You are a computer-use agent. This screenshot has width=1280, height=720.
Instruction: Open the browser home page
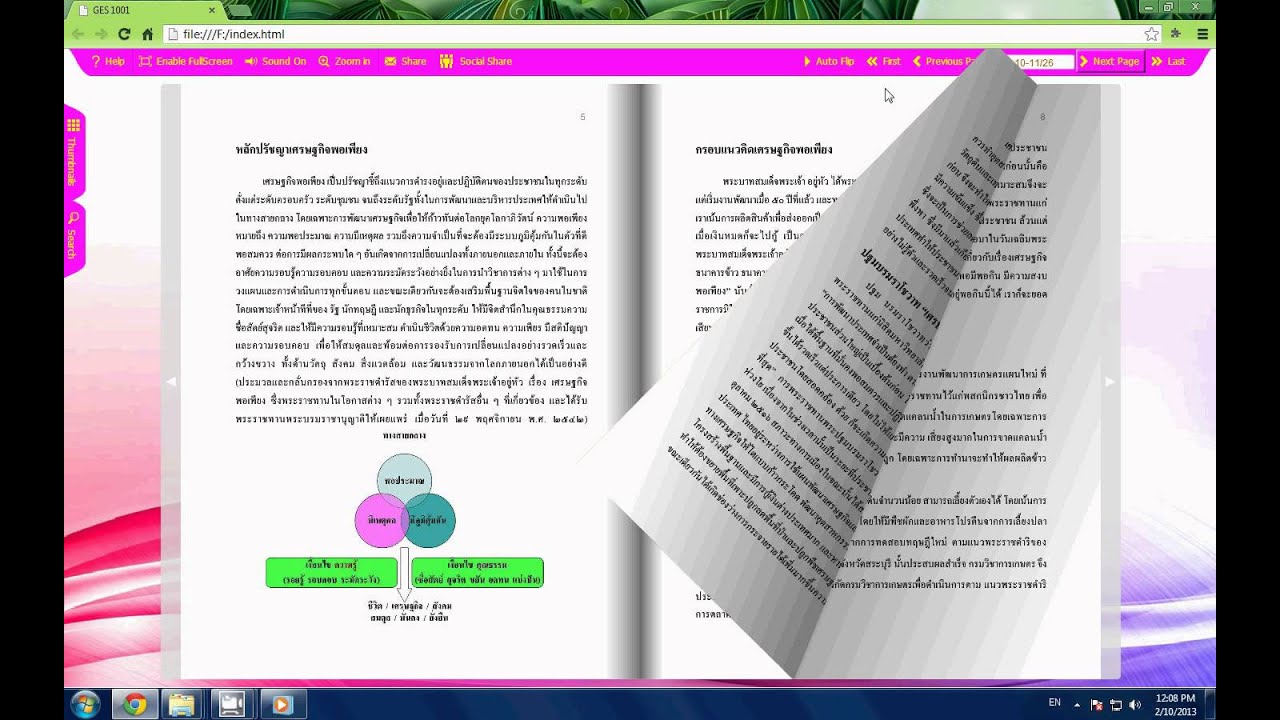147,34
